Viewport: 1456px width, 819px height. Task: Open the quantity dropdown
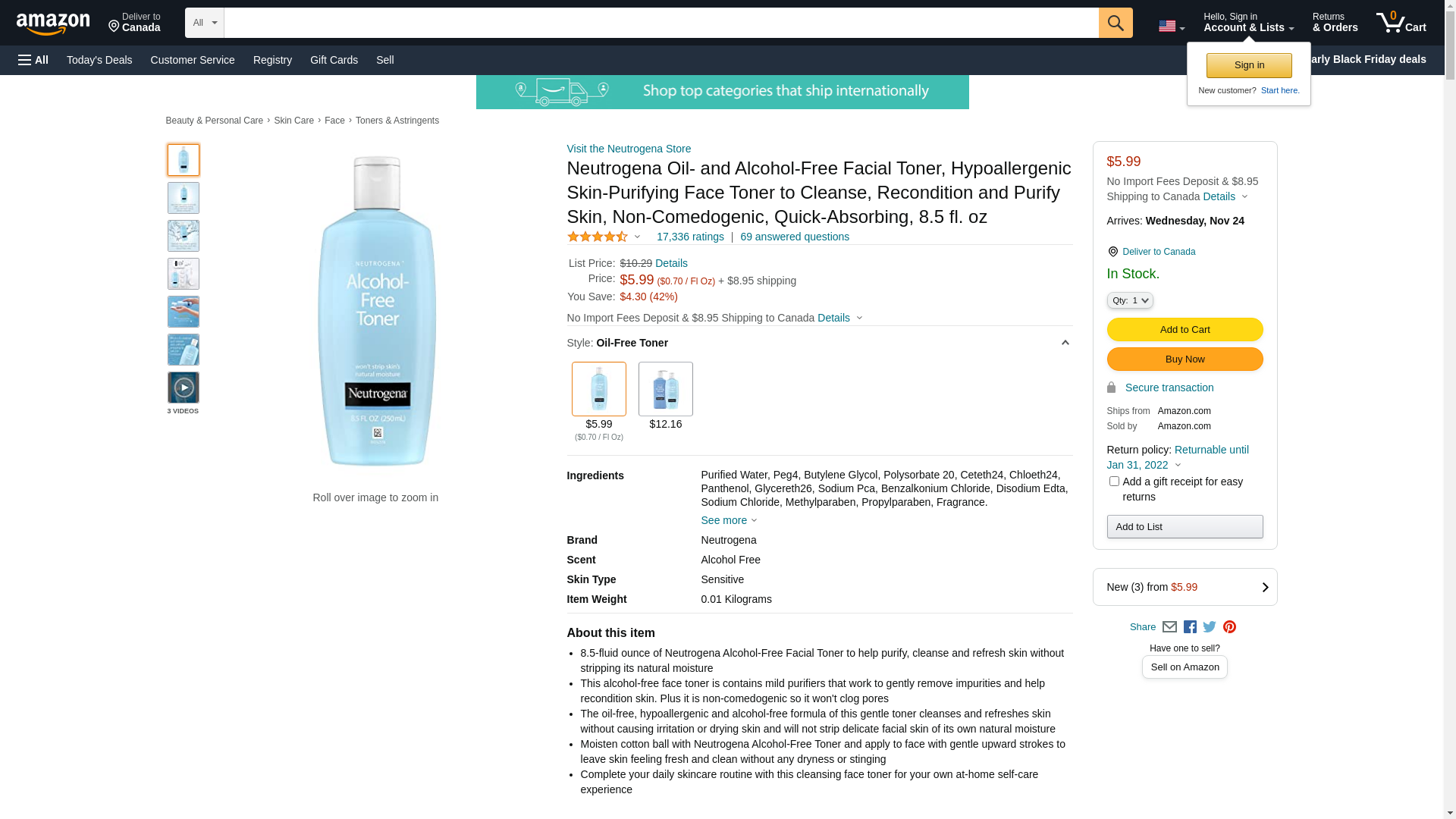[1130, 301]
